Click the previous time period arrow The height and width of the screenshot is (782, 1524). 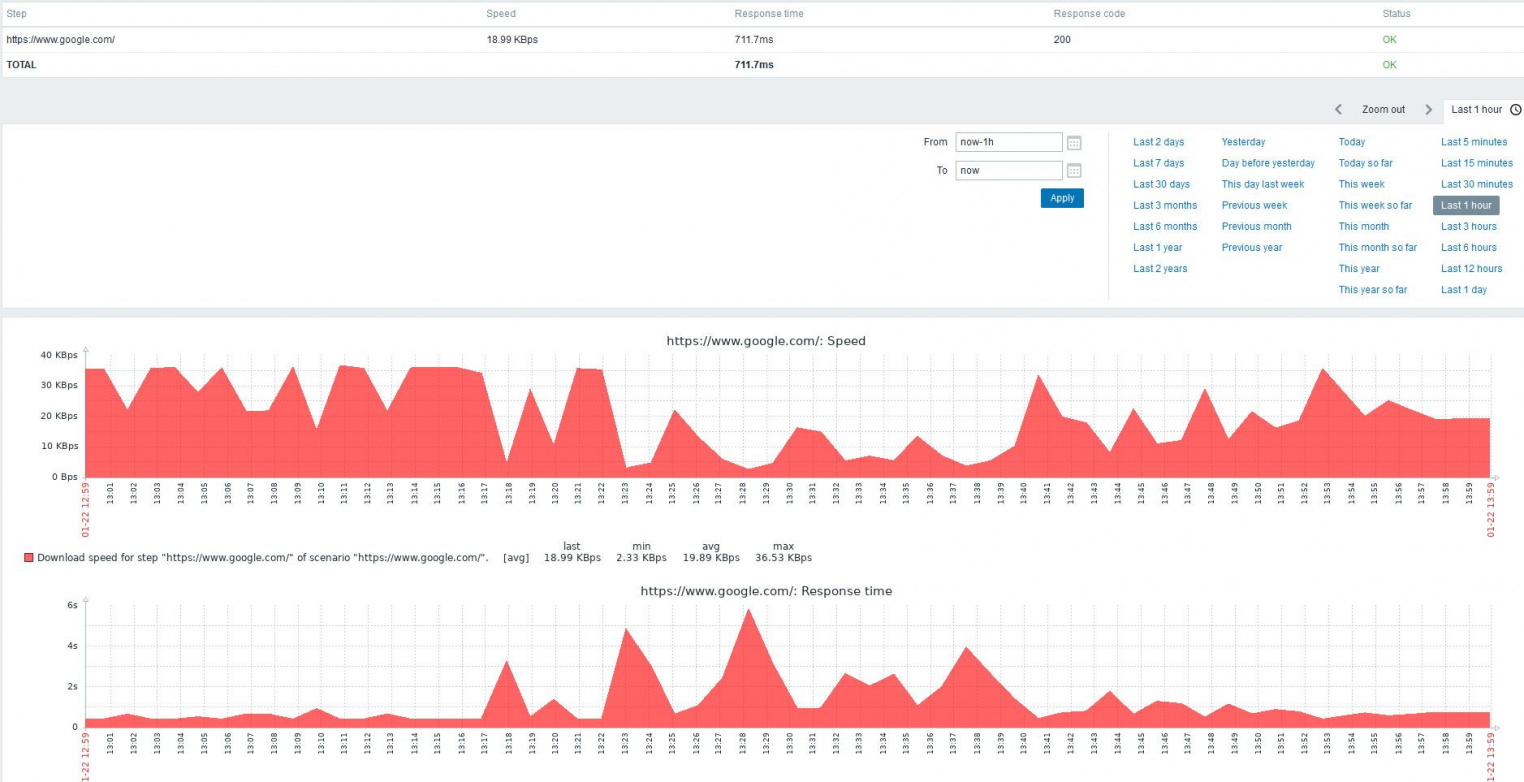pyautogui.click(x=1338, y=110)
